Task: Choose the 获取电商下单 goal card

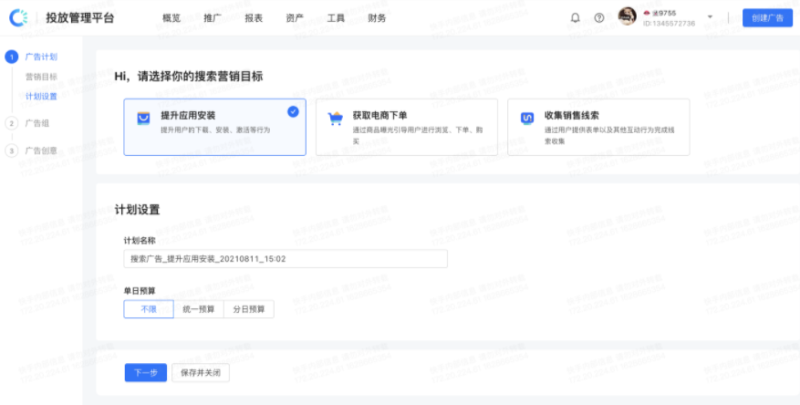Action: (407, 127)
